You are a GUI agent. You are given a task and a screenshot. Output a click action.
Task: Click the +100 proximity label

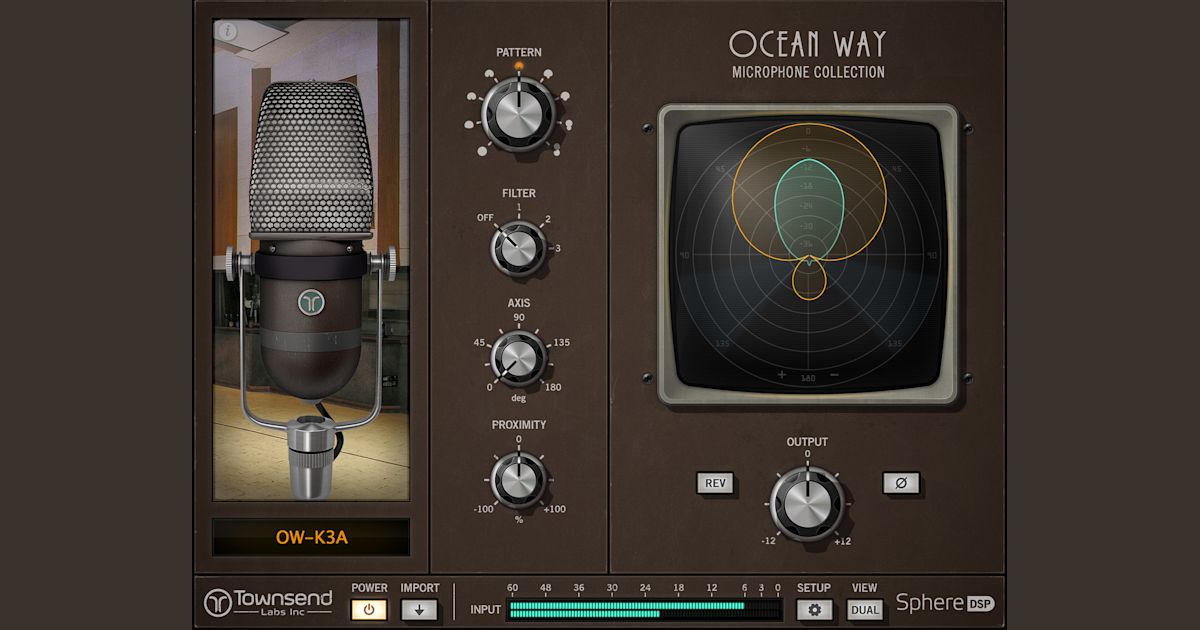pyautogui.click(x=554, y=509)
